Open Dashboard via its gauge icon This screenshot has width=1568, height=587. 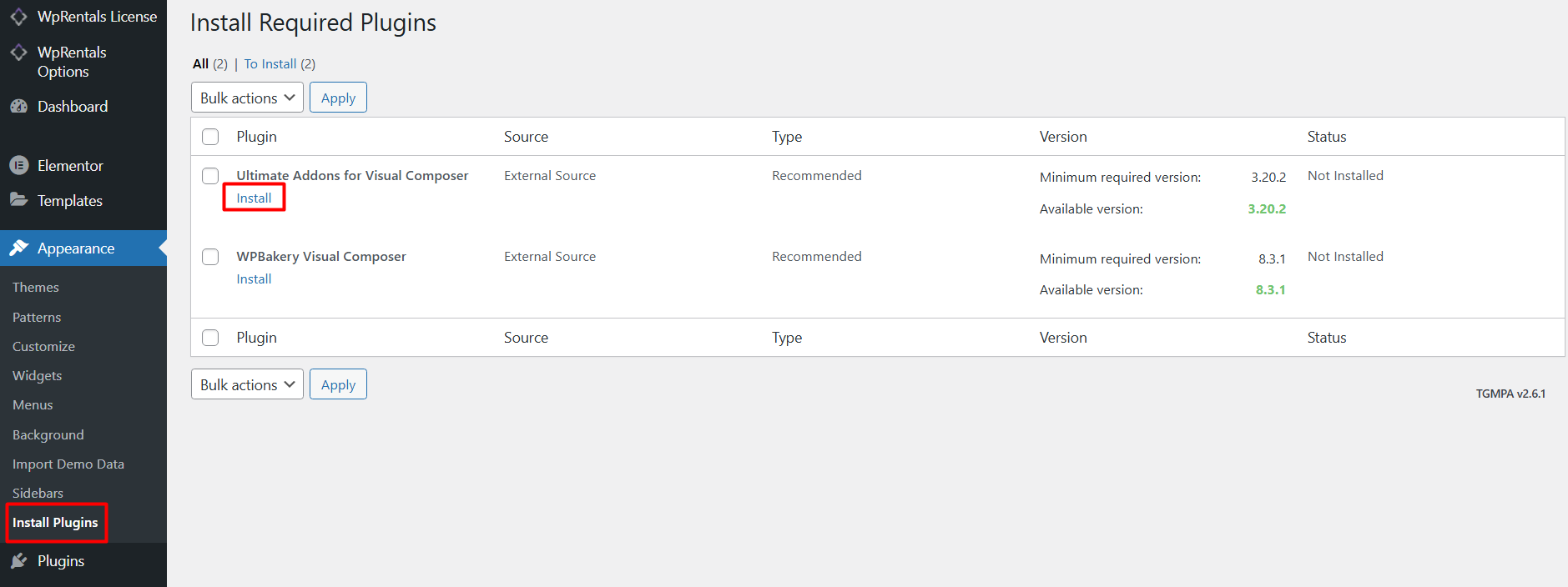[18, 107]
